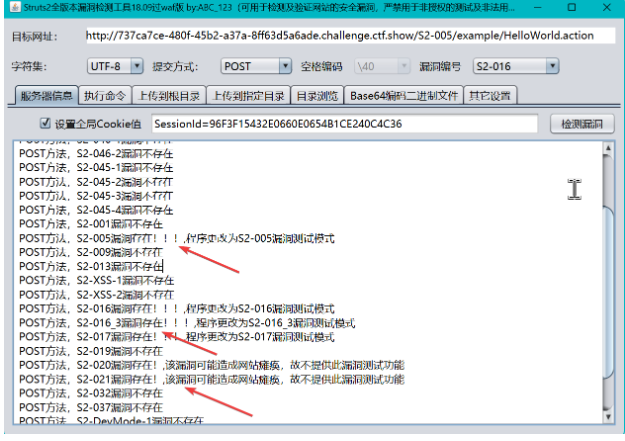Maximize the Struts2 tool window
The width and height of the screenshot is (625, 441).
click(x=572, y=7)
